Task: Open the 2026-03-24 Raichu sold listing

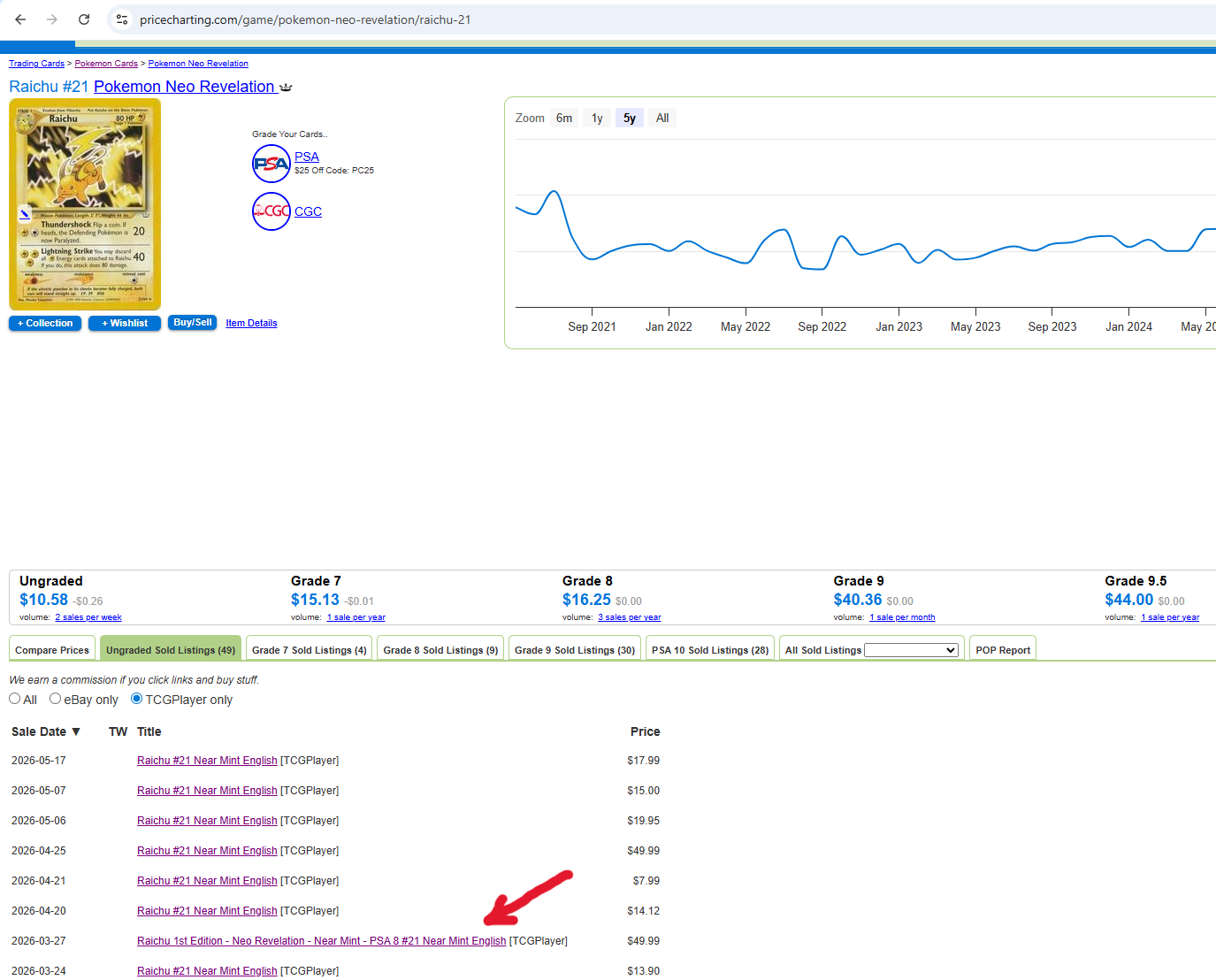Action: coord(207,971)
